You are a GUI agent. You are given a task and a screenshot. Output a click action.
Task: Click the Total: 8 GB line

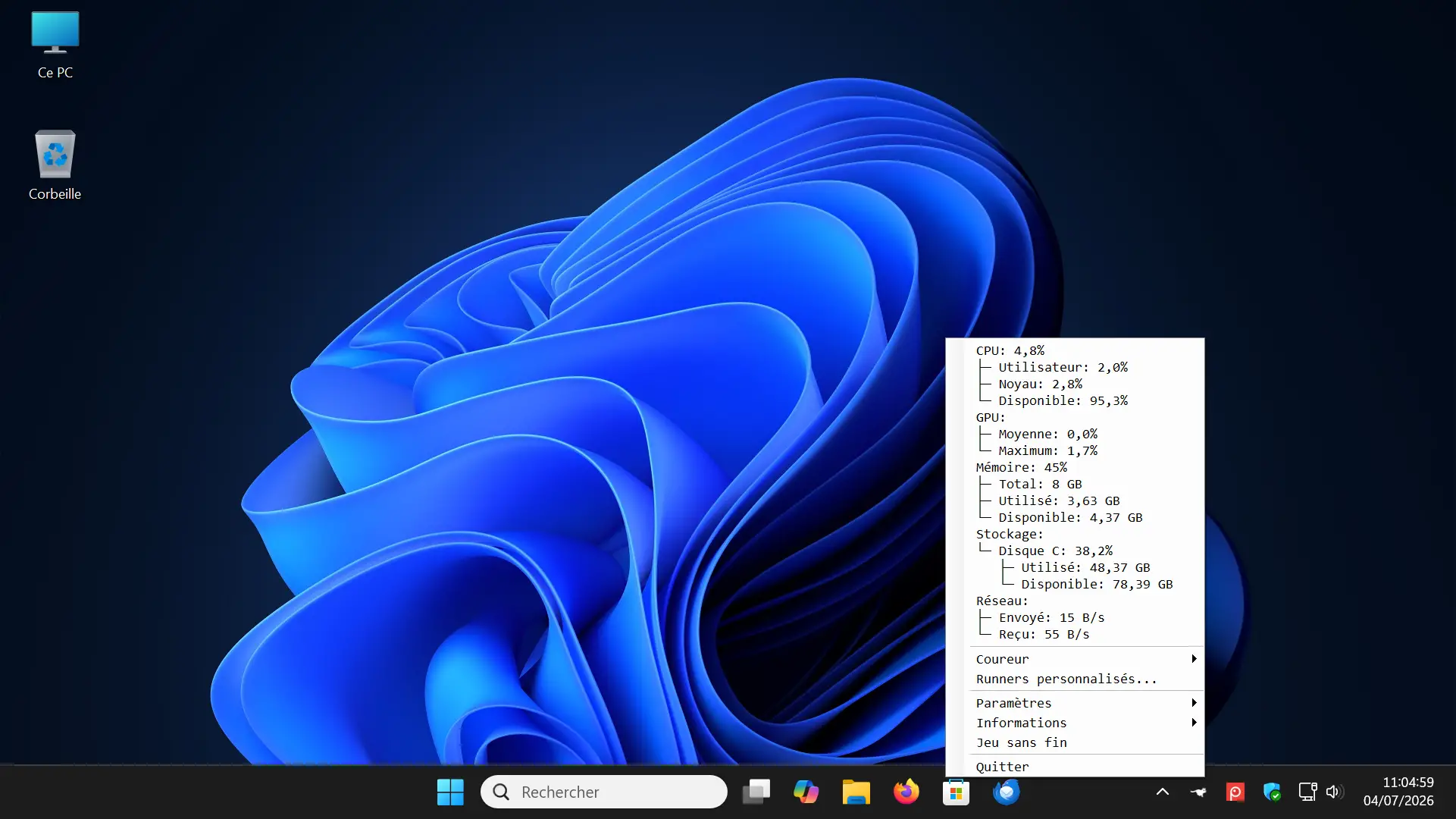1040,484
